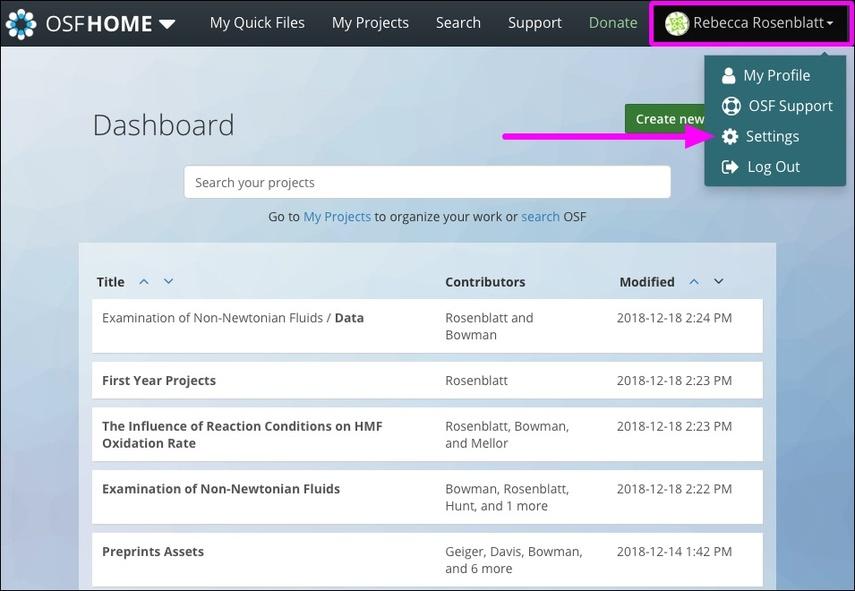Click contributors Bowman, Rosenblatt, Hunt, and 1 more
This screenshot has width=855, height=591.
pos(507,497)
